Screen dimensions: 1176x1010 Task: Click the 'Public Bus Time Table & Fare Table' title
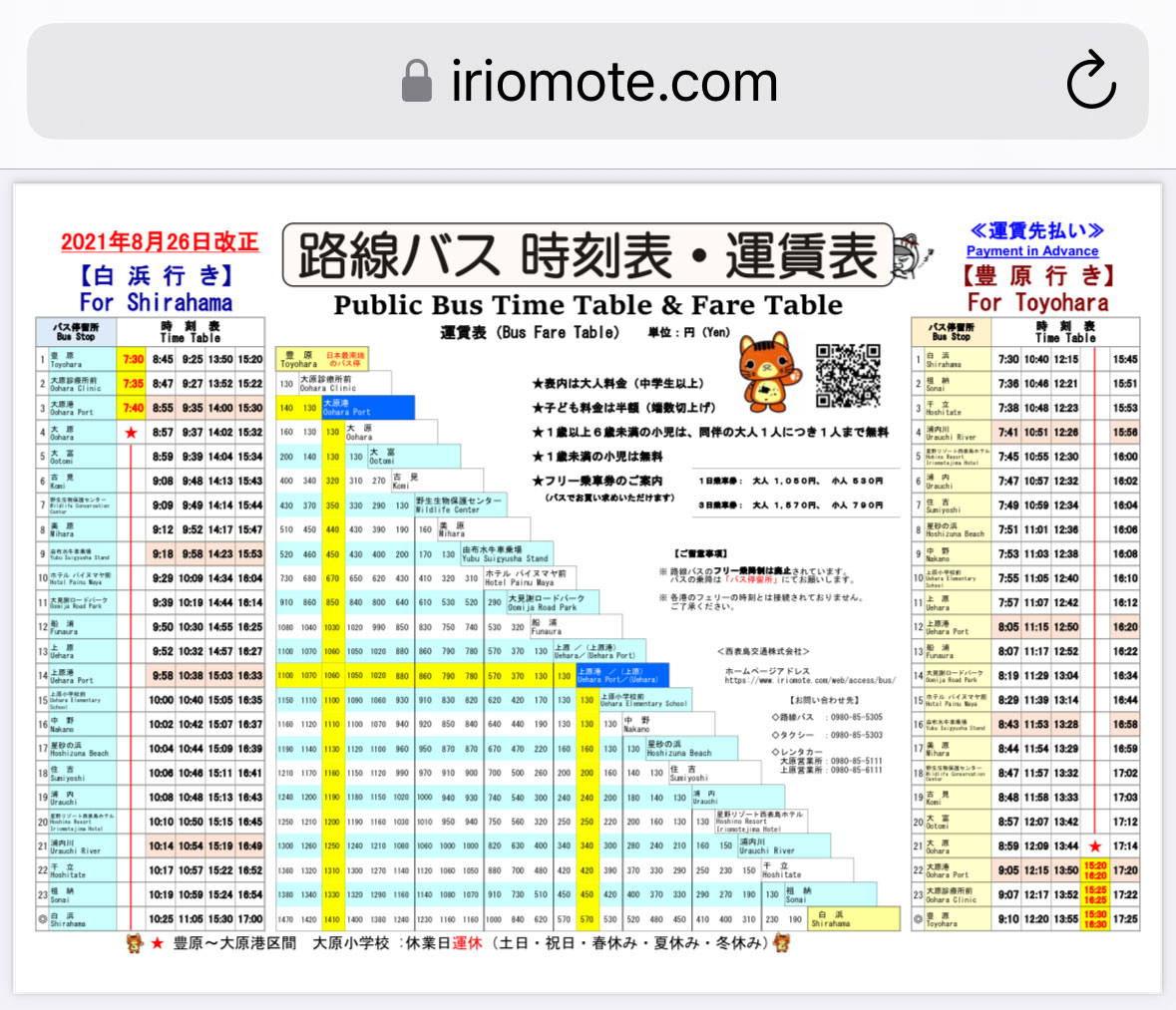(x=588, y=305)
